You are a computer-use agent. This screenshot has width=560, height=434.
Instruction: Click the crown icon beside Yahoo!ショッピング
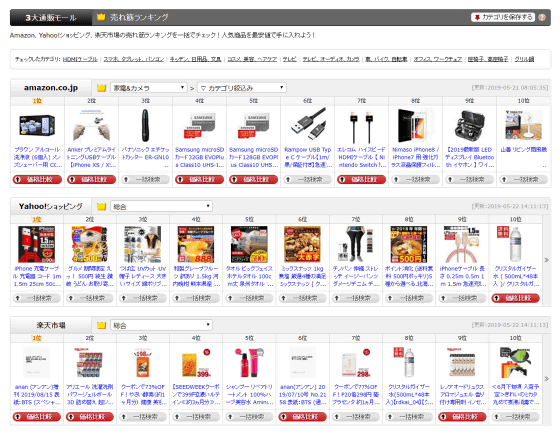click(x=101, y=206)
